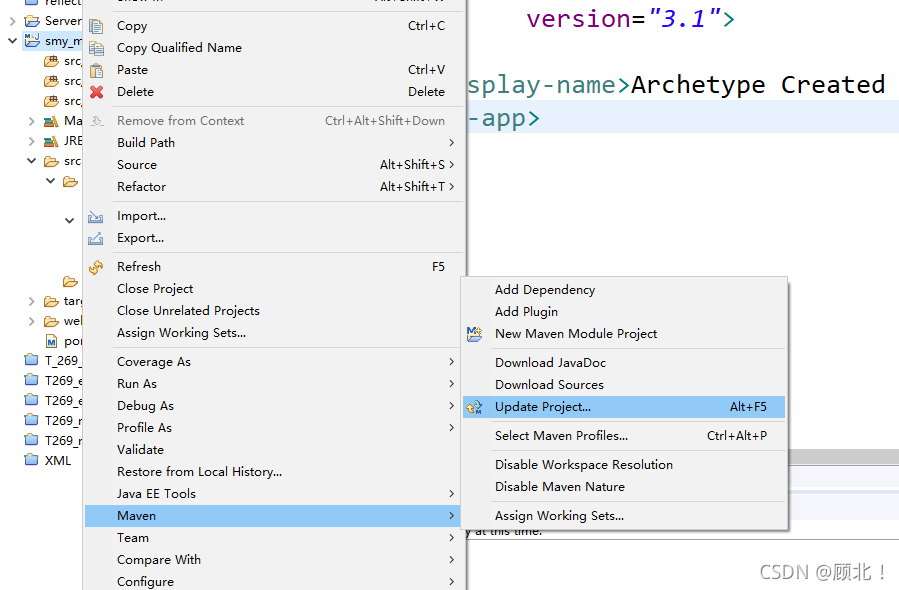Image resolution: width=899 pixels, height=590 pixels.
Task: Open the Build Path submenu
Action: click(273, 143)
